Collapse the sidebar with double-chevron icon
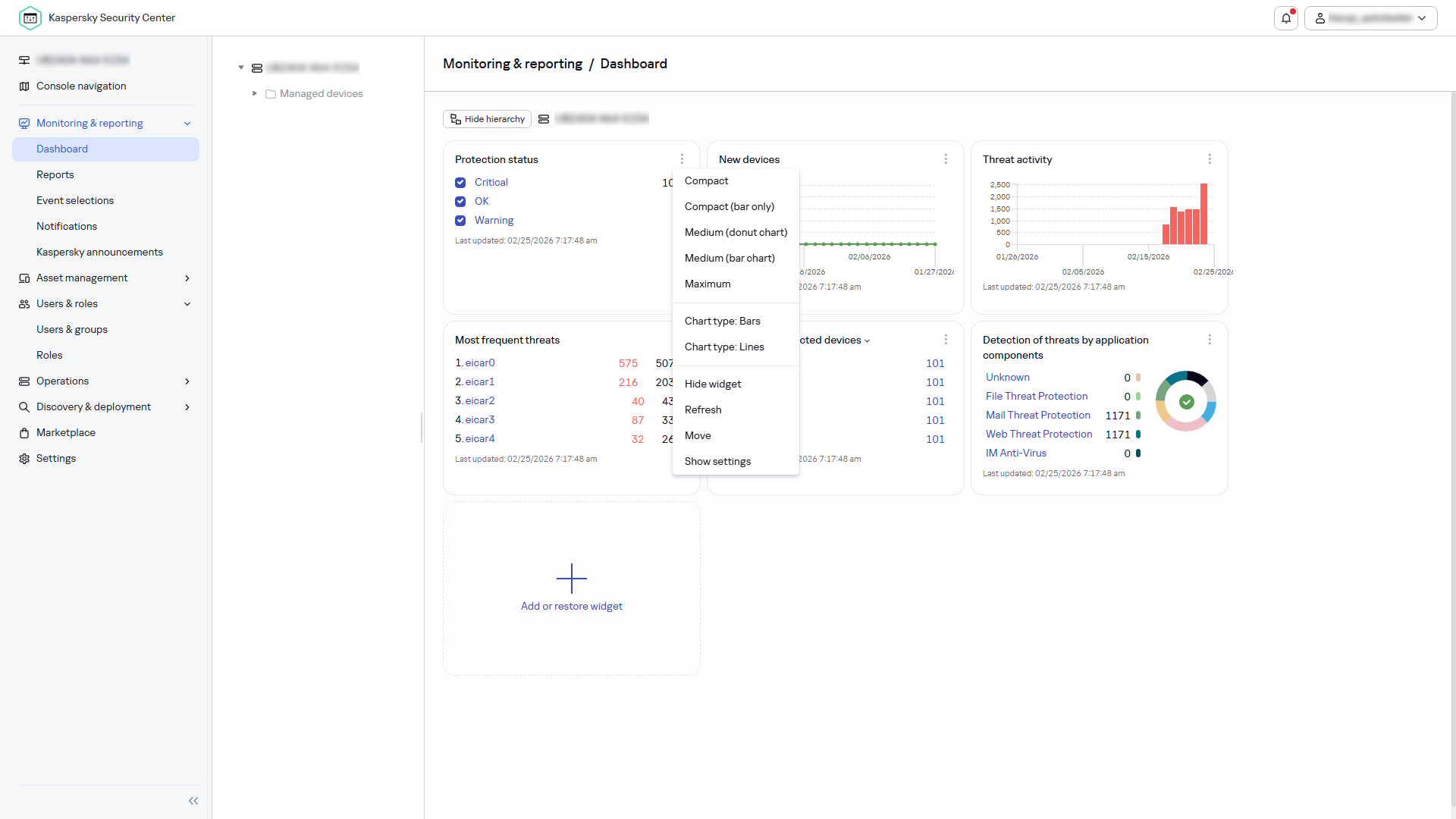This screenshot has width=1456, height=819. [193, 801]
